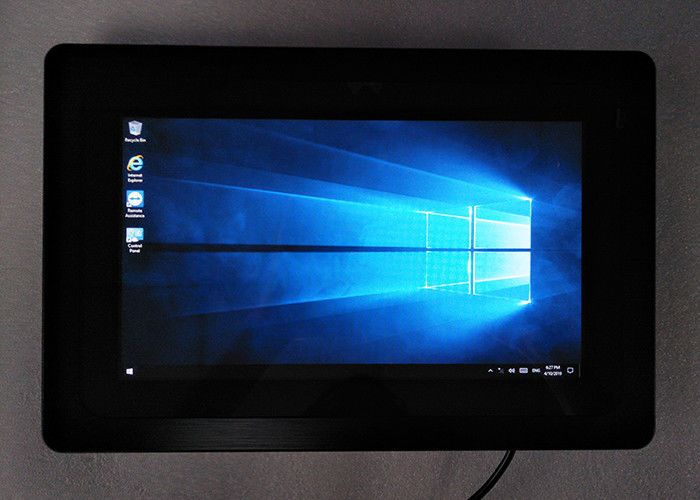Launch the Internet Explorer desktop shortcut
700x500 pixels.
point(135,168)
